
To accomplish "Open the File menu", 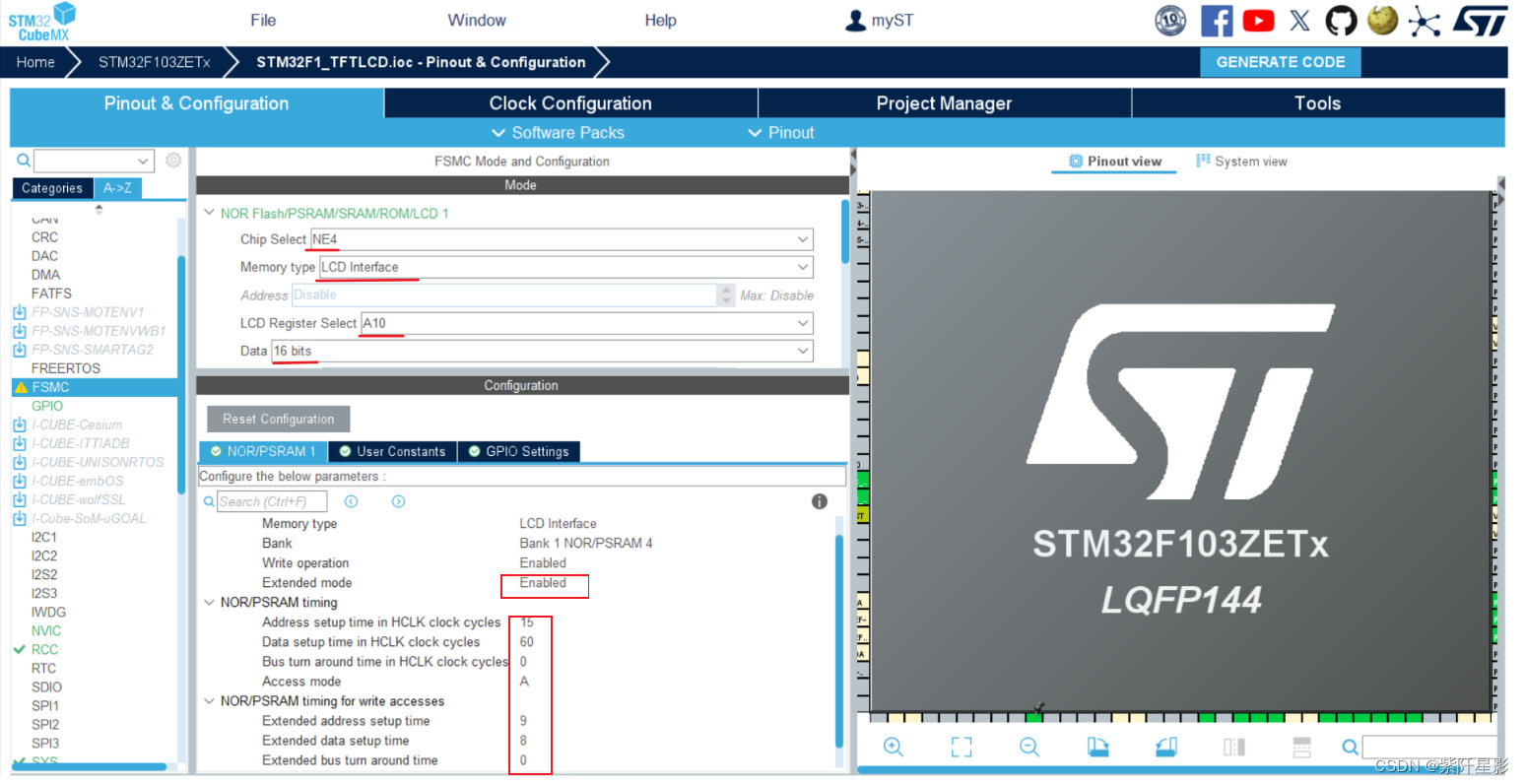I will 263,20.
